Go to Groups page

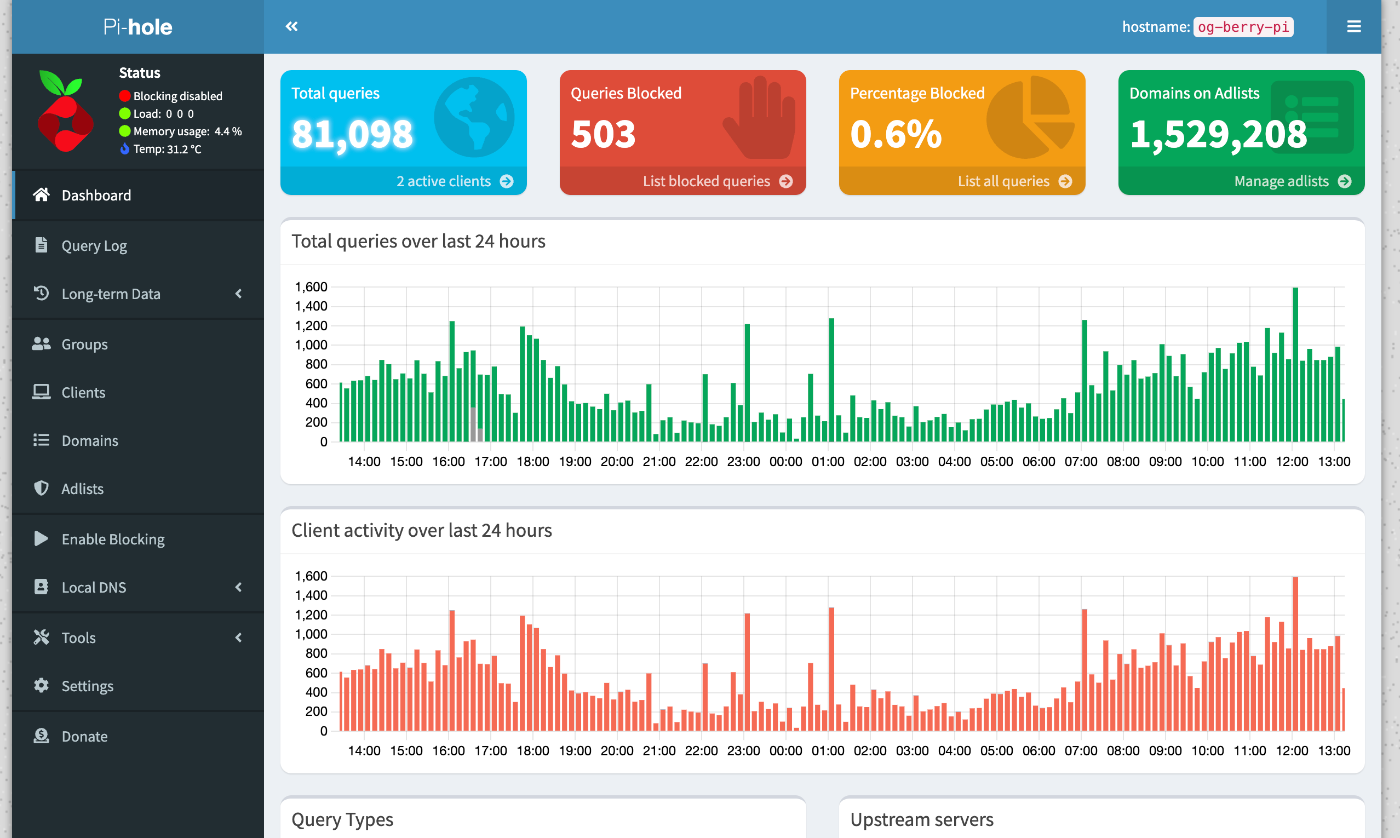(138, 344)
